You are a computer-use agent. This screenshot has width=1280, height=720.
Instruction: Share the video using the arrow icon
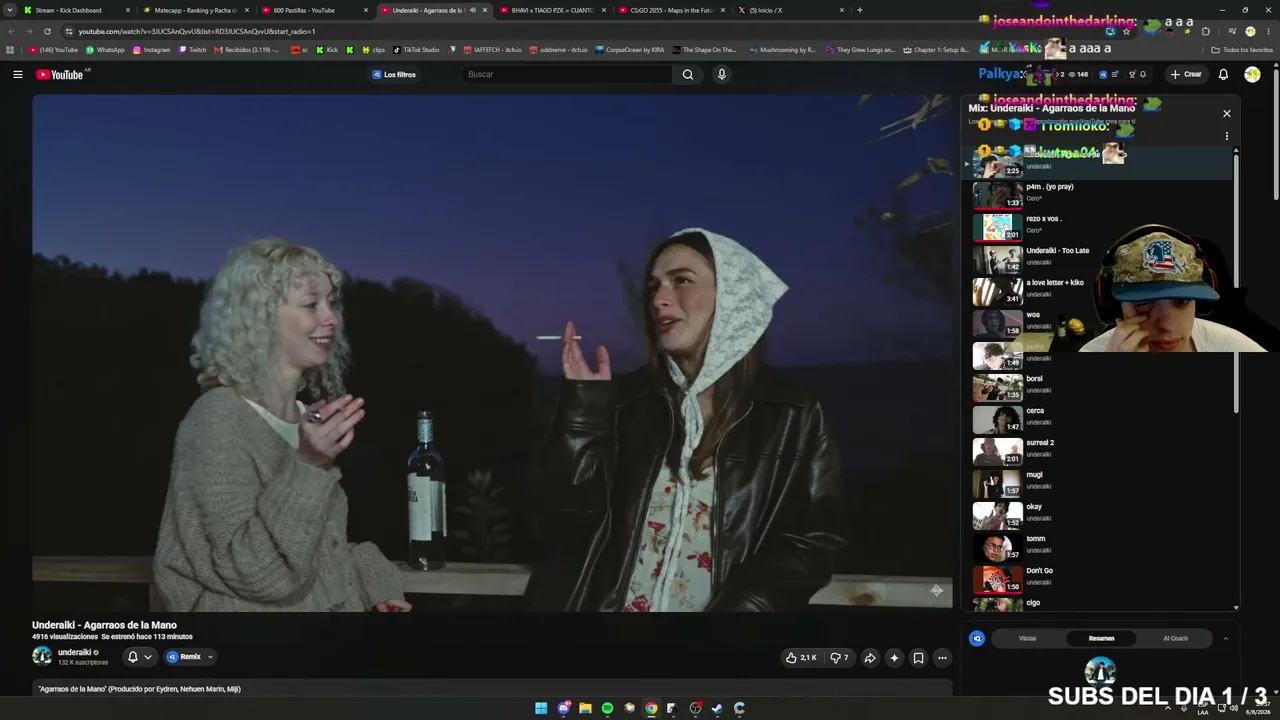click(870, 658)
